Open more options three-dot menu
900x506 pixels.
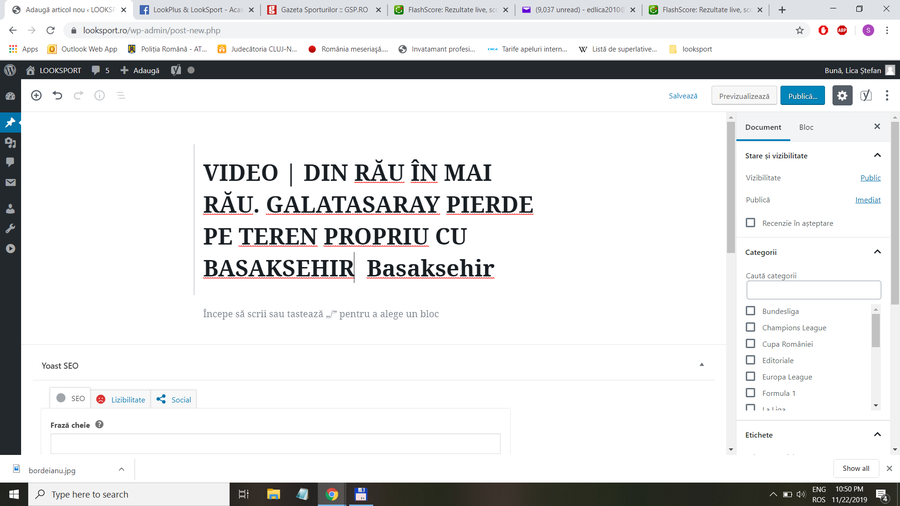[x=886, y=96]
